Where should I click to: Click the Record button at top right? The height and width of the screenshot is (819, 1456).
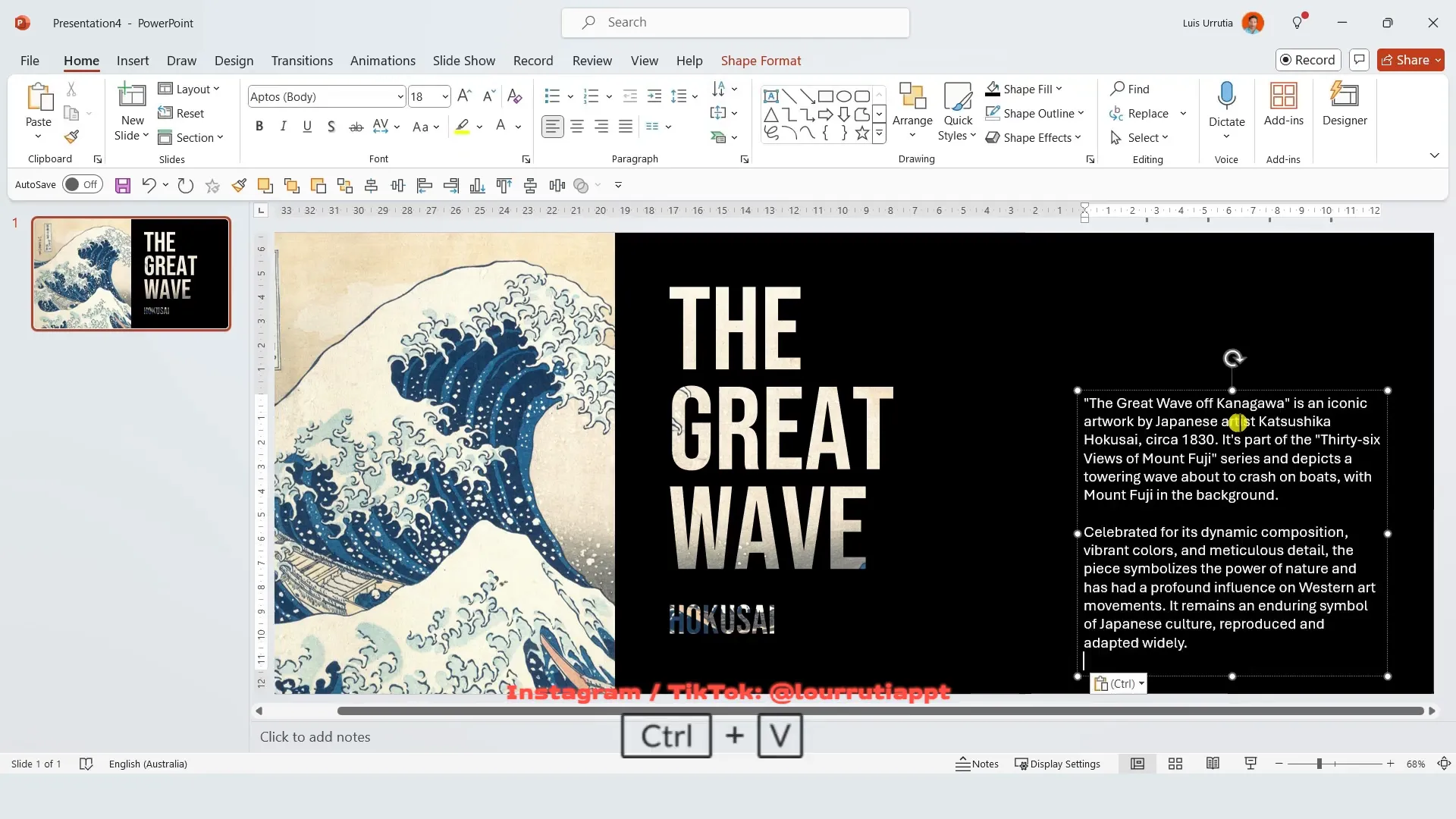1308,60
